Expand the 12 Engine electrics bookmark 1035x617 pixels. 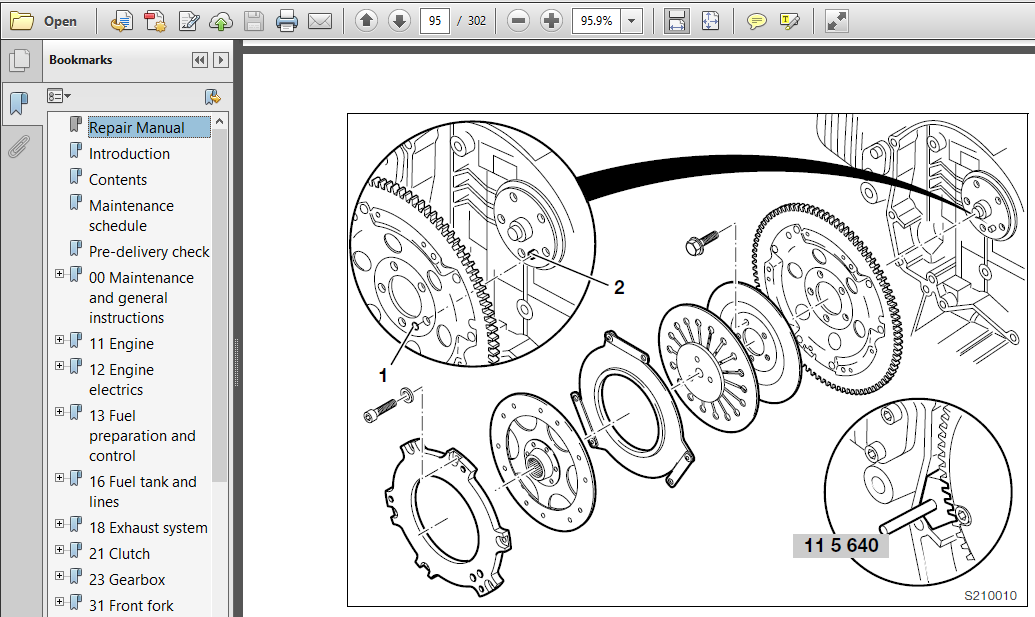pos(59,366)
